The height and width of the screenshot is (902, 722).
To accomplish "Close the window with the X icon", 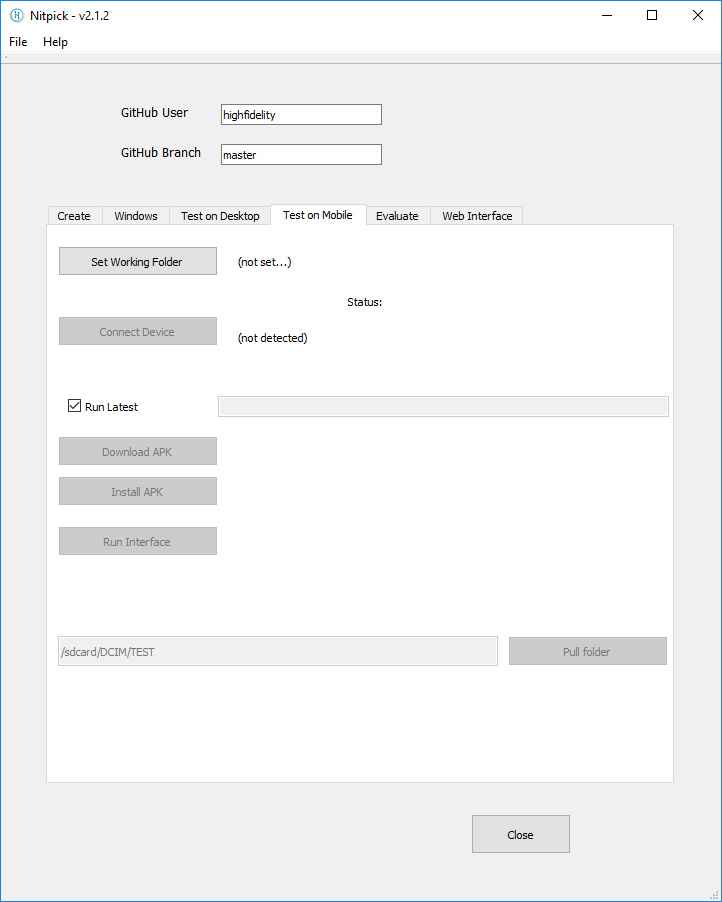I will point(698,16).
